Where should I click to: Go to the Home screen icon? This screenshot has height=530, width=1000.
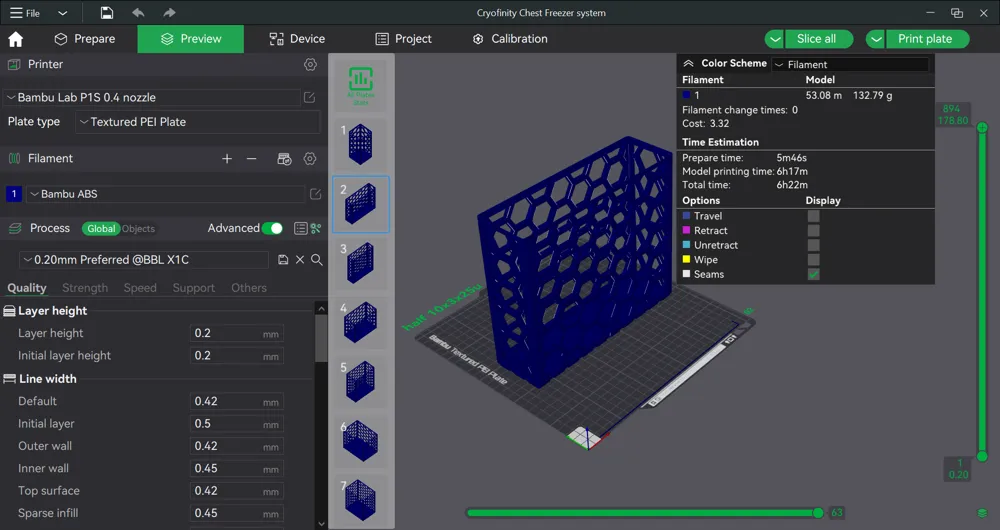tap(16, 40)
